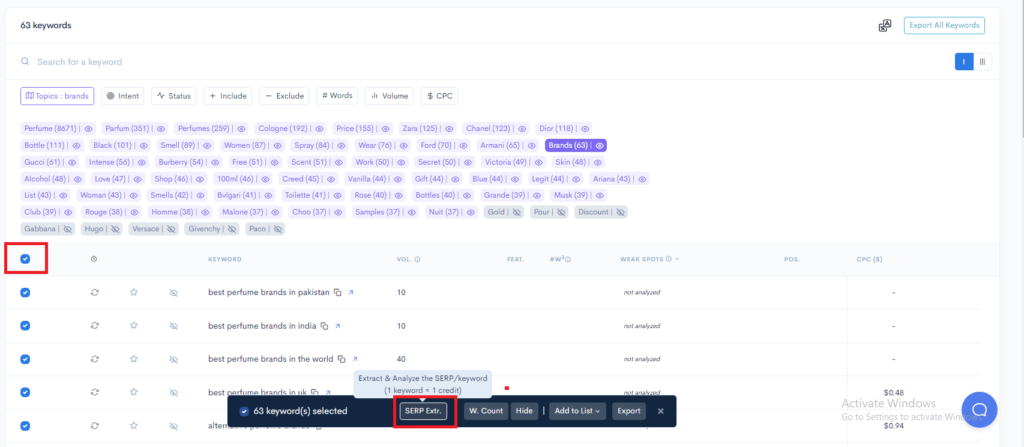Image resolution: width=1024 pixels, height=447 pixels.
Task: Close the selection action bar
Action: tap(661, 411)
